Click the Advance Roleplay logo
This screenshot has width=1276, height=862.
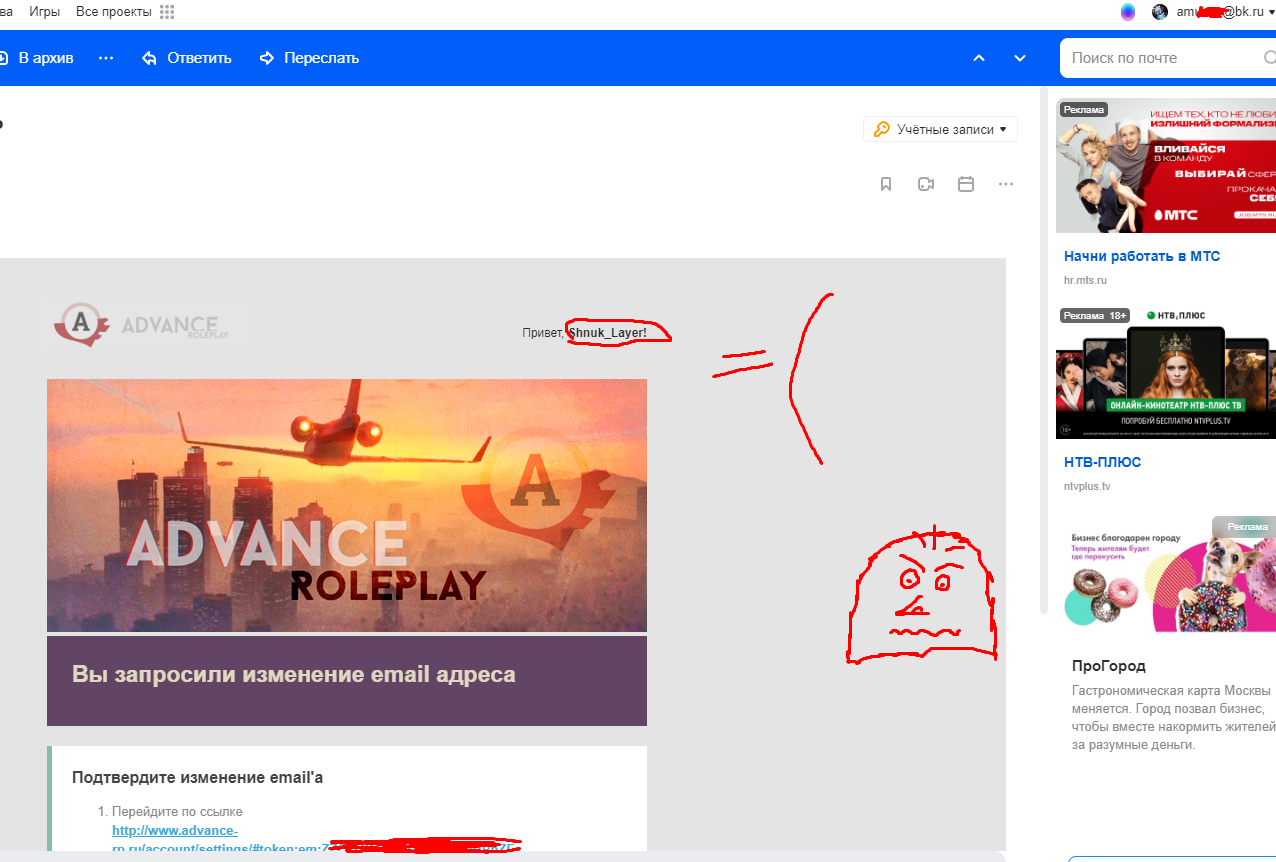point(148,324)
